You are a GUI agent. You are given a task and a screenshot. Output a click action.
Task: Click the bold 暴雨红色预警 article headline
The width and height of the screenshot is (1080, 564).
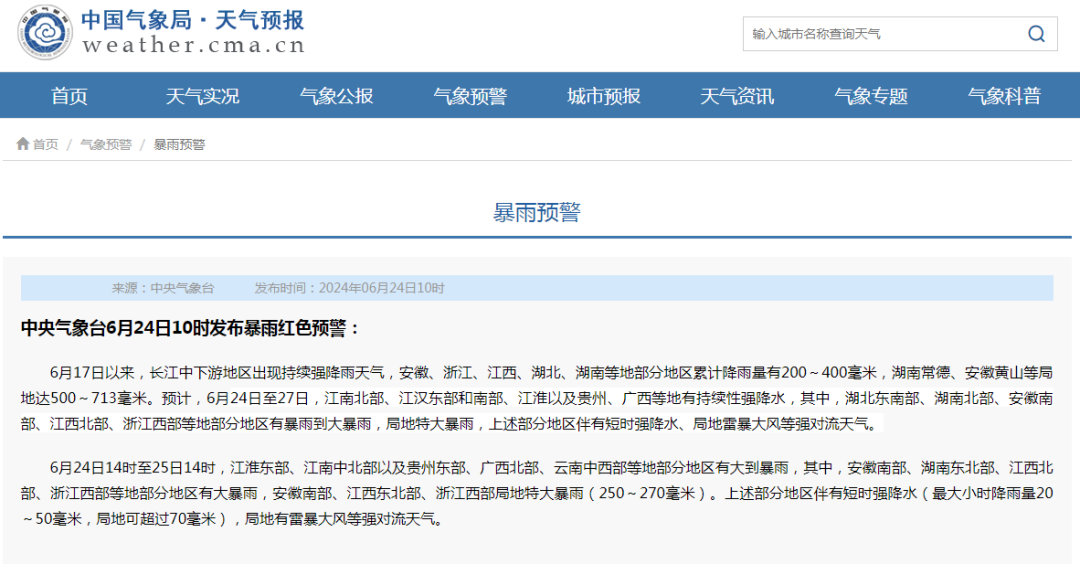pyautogui.click(x=190, y=328)
